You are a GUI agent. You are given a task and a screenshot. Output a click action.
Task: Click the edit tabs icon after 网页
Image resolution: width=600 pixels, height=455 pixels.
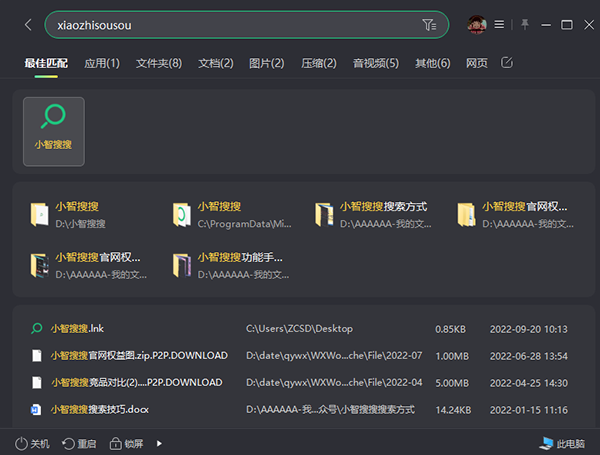pyautogui.click(x=507, y=63)
